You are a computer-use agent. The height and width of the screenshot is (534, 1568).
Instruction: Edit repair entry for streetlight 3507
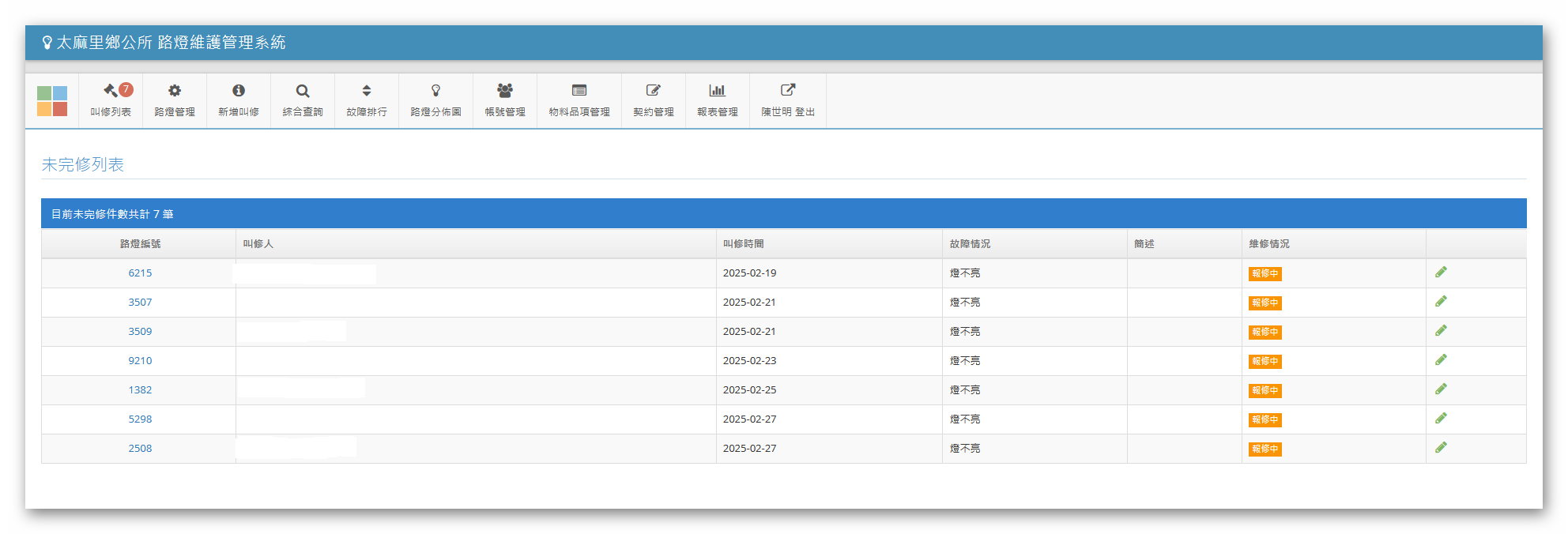click(x=1441, y=302)
